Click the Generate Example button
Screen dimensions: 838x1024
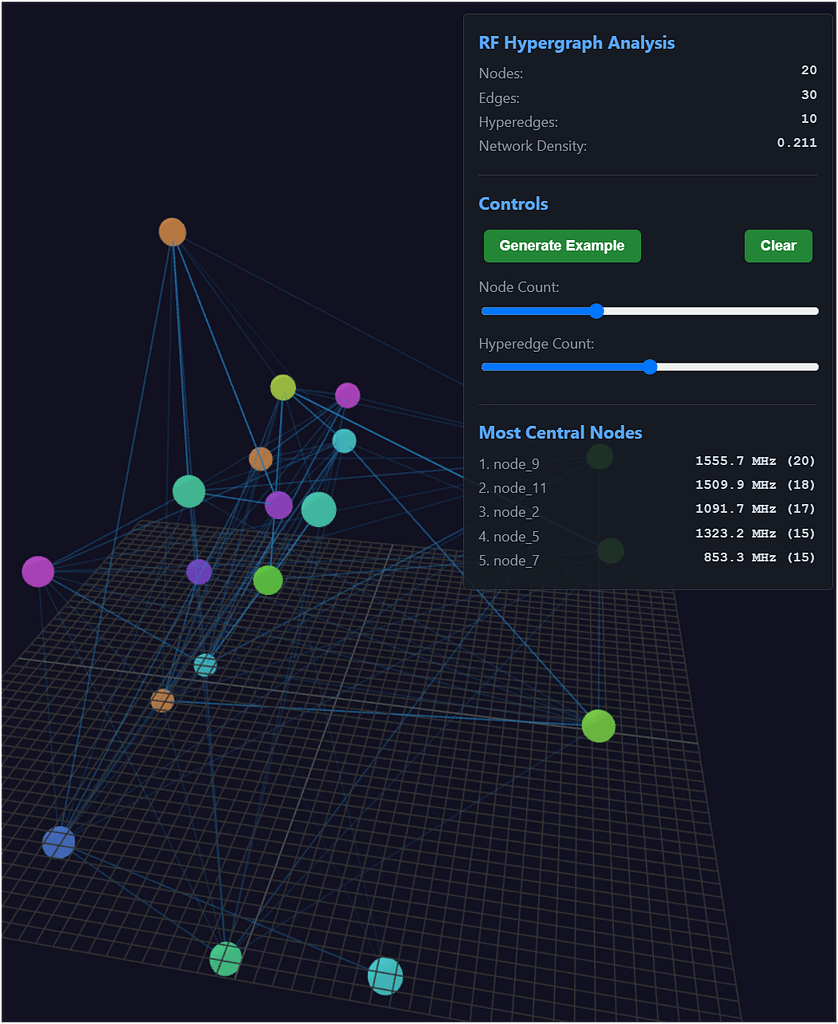click(x=562, y=246)
